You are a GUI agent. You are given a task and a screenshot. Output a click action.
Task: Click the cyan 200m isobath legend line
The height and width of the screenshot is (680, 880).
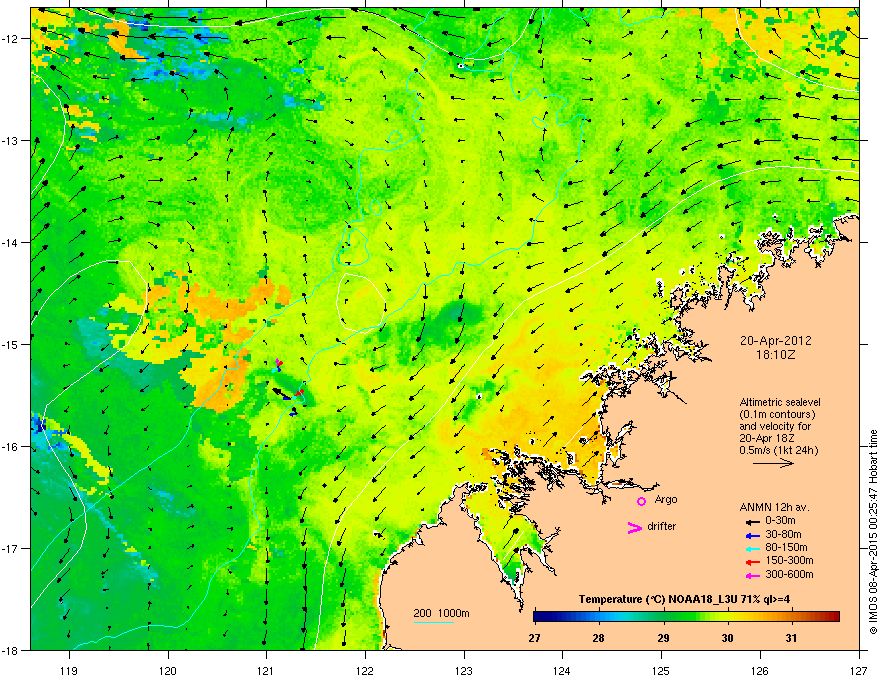(x=433, y=622)
